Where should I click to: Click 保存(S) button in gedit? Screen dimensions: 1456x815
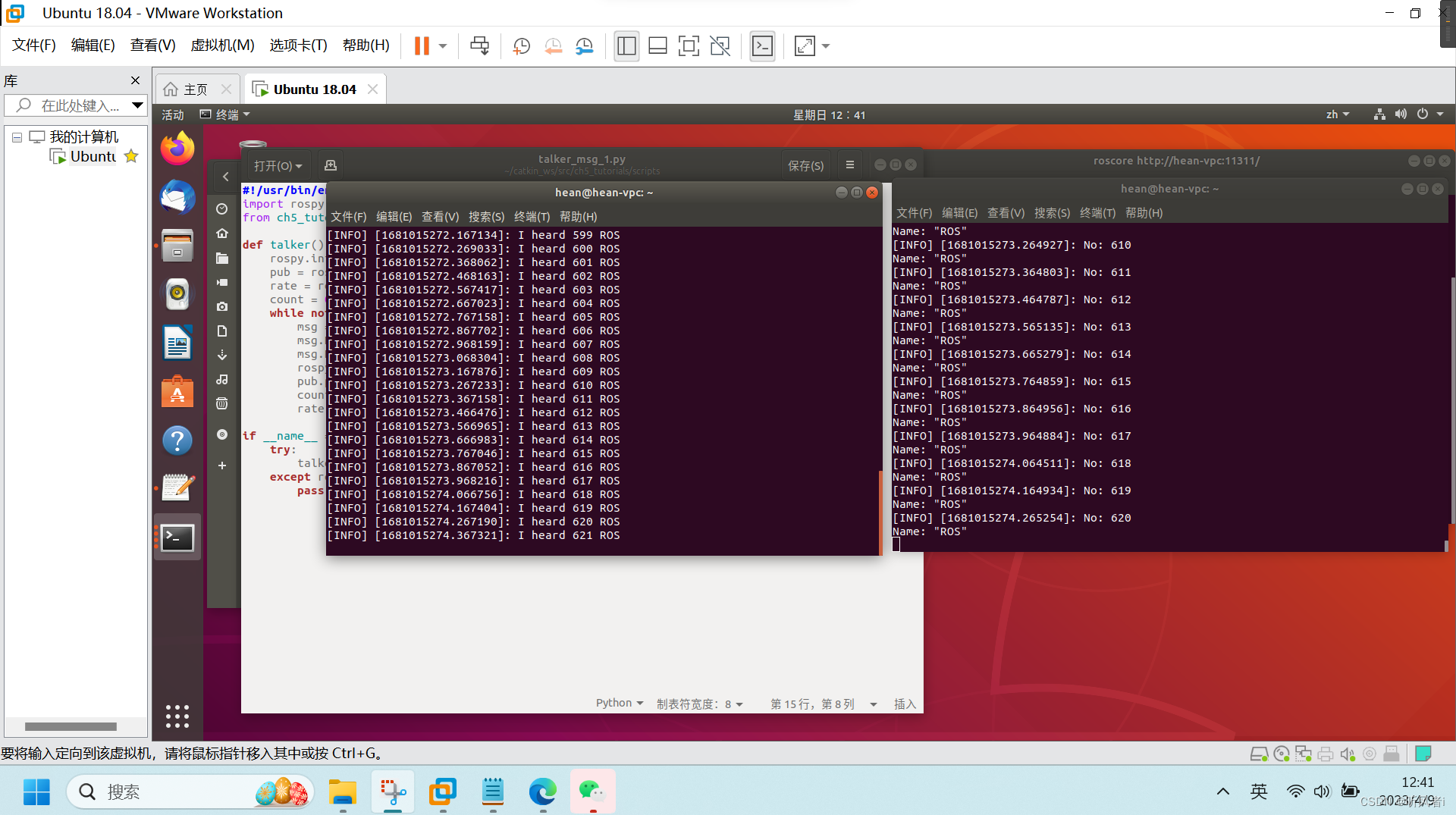(x=805, y=165)
